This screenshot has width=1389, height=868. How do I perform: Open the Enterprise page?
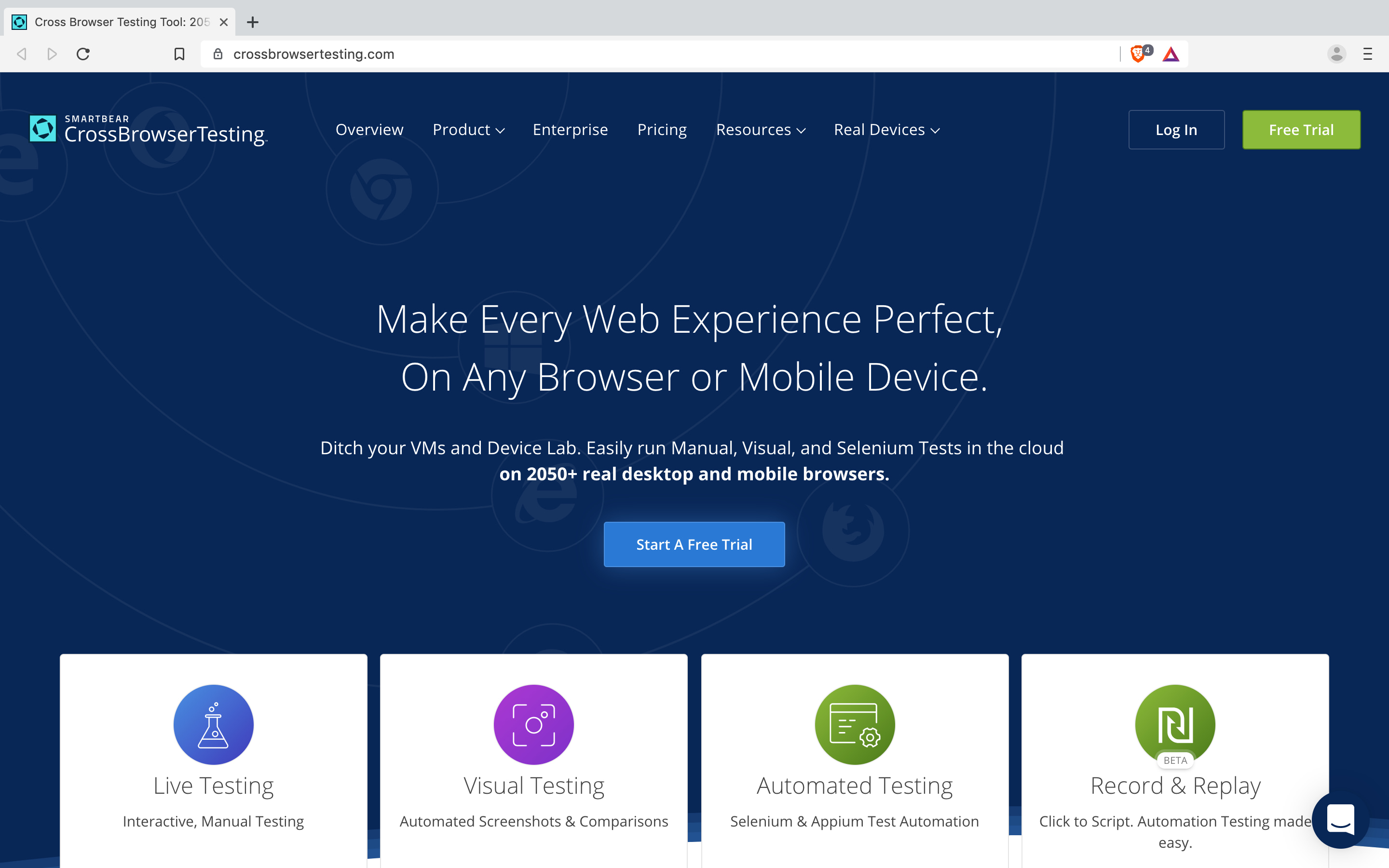click(570, 130)
